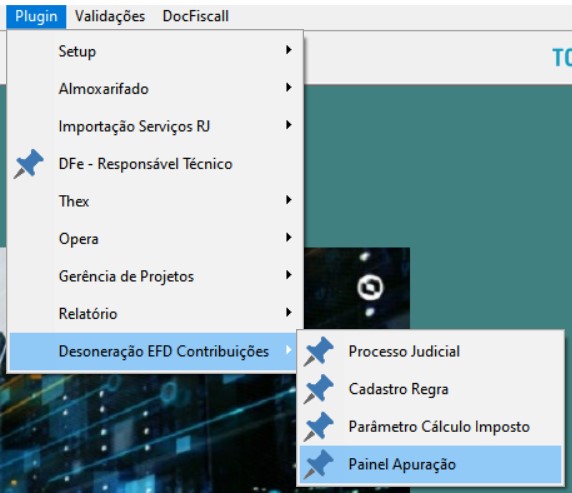Open the Validações menu

pyautogui.click(x=110, y=16)
